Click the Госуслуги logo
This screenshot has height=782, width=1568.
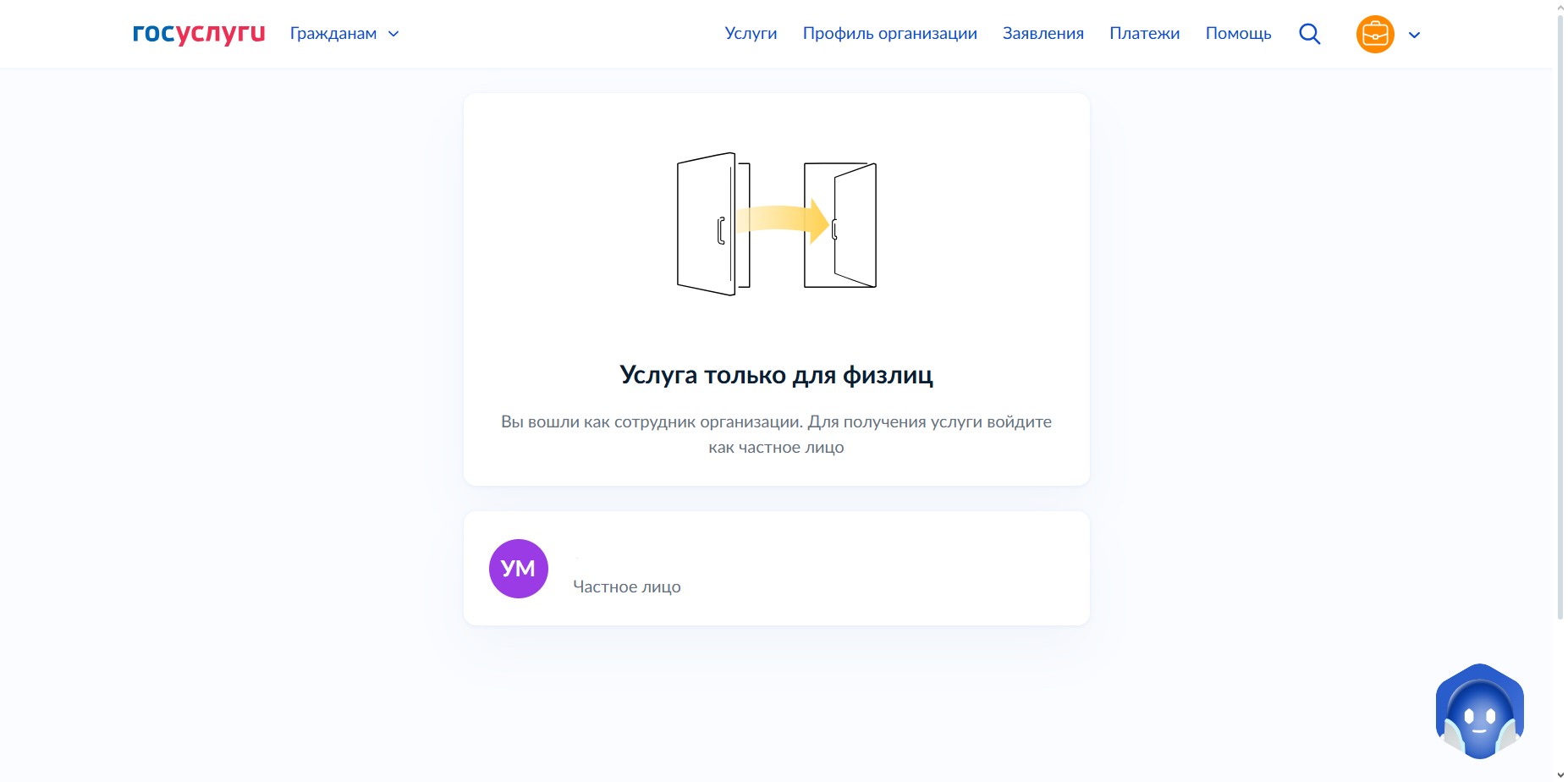click(199, 34)
